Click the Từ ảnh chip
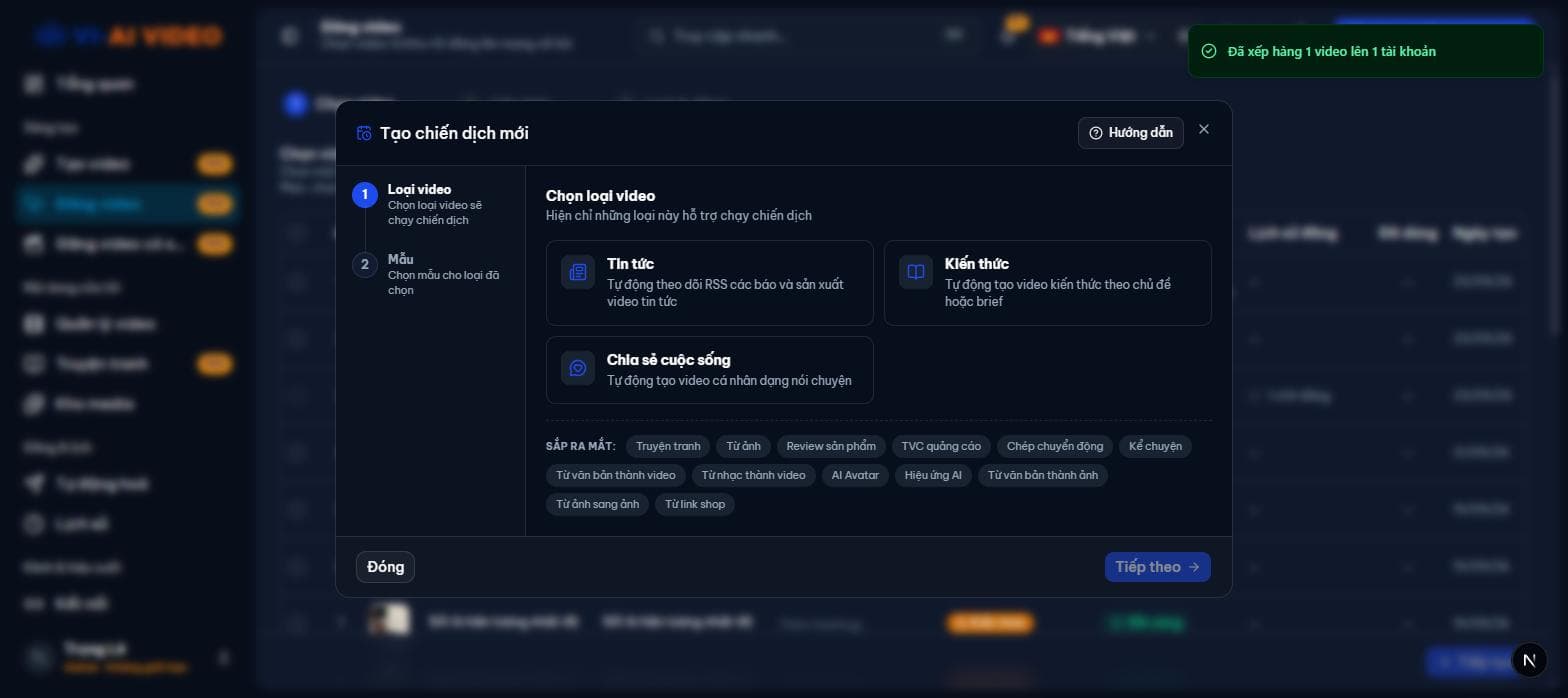The width and height of the screenshot is (1568, 698). (744, 446)
